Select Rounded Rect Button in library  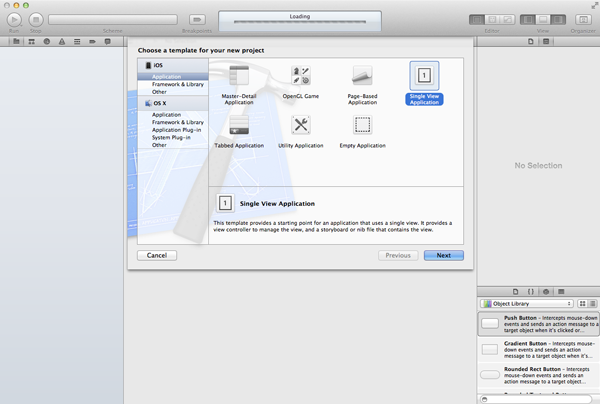pyautogui.click(x=538, y=375)
